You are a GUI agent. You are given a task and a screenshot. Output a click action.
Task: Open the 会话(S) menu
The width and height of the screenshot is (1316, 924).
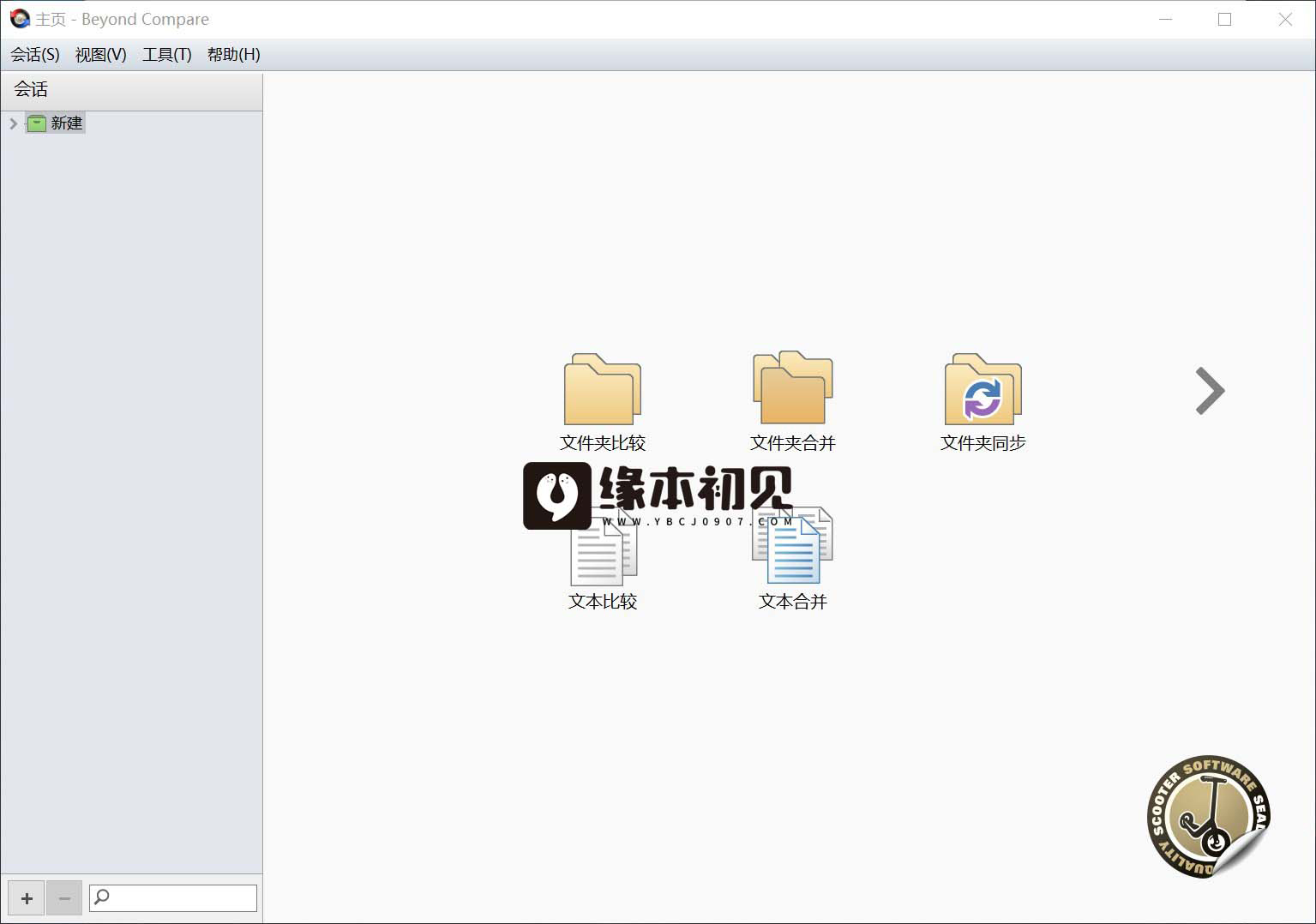pos(35,55)
